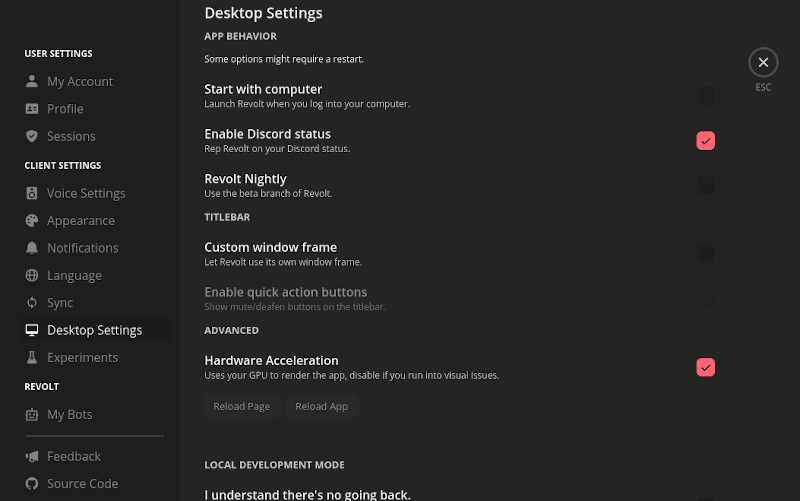Click the Experiments flask icon
This screenshot has width=800, height=501.
click(32, 357)
